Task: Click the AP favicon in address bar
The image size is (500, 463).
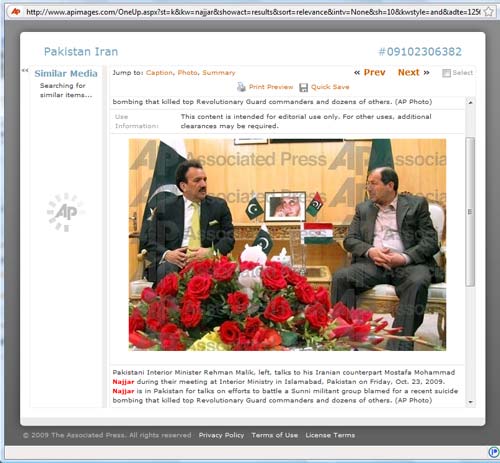Action: click(16, 12)
